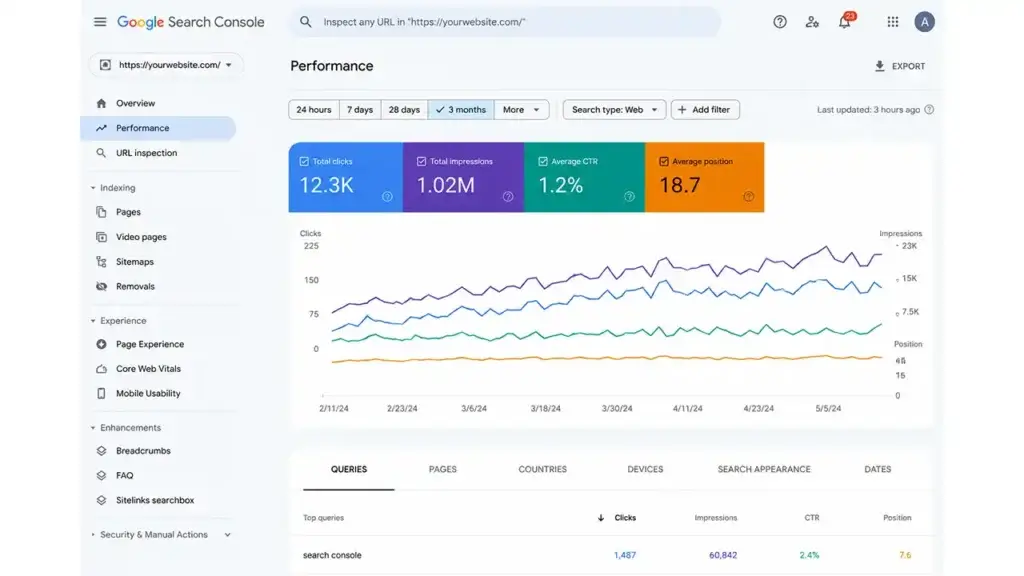The image size is (1024, 576).
Task: Select the 24 hours date range
Action: click(x=313, y=110)
